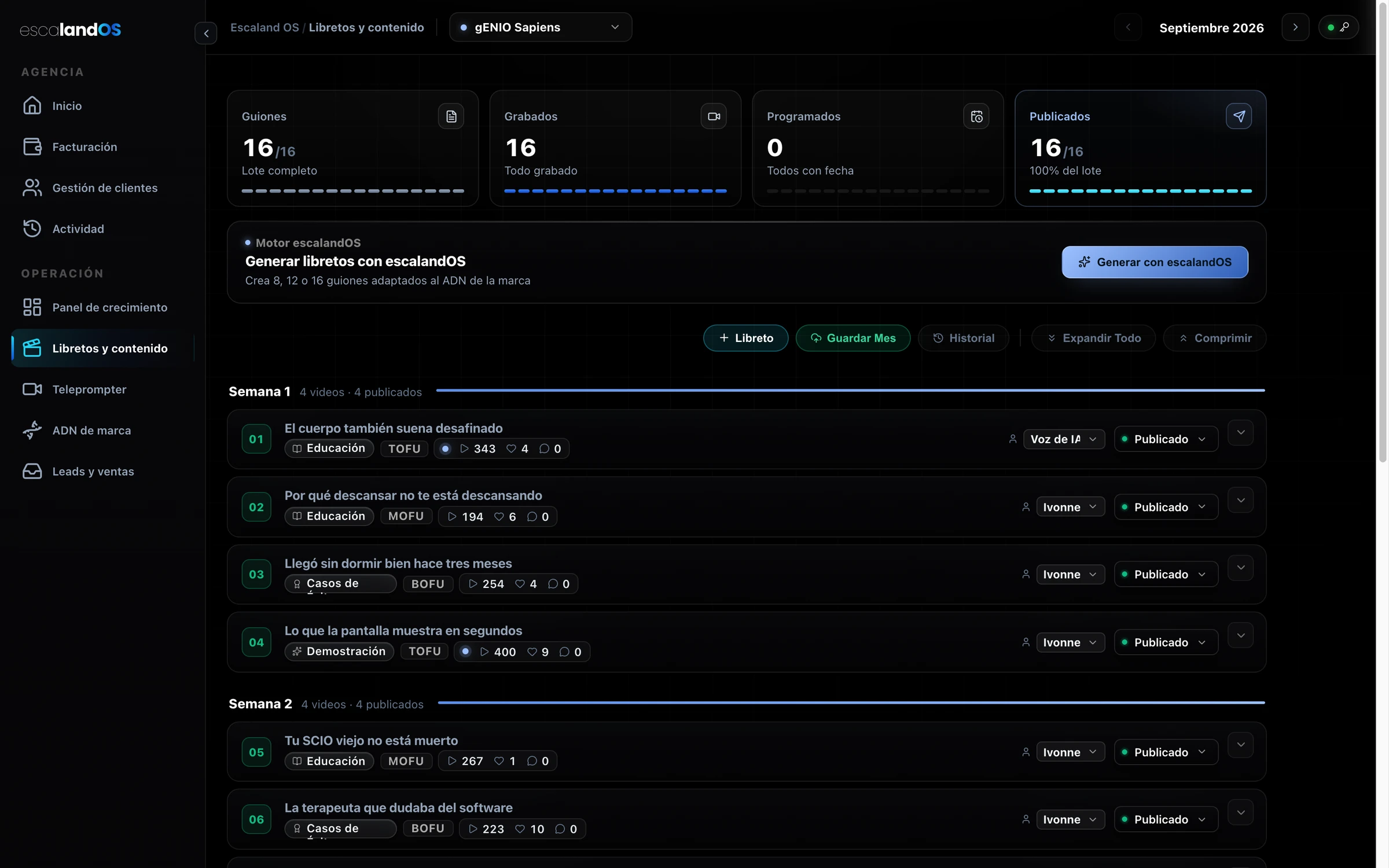
Task: Open Voz de IA assignee dropdown
Action: coord(1064,439)
